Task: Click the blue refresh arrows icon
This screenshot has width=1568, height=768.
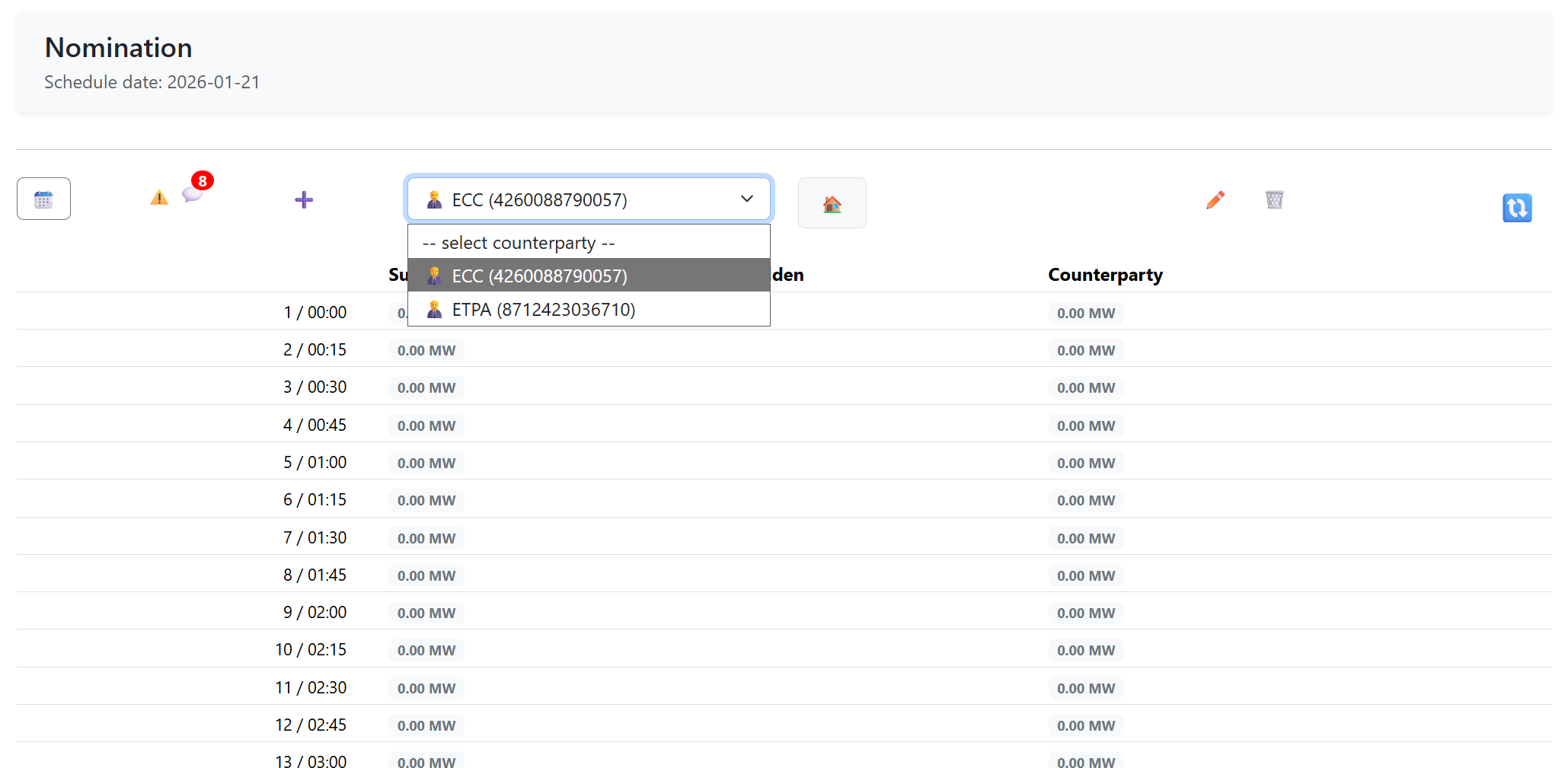Action: tap(1517, 208)
